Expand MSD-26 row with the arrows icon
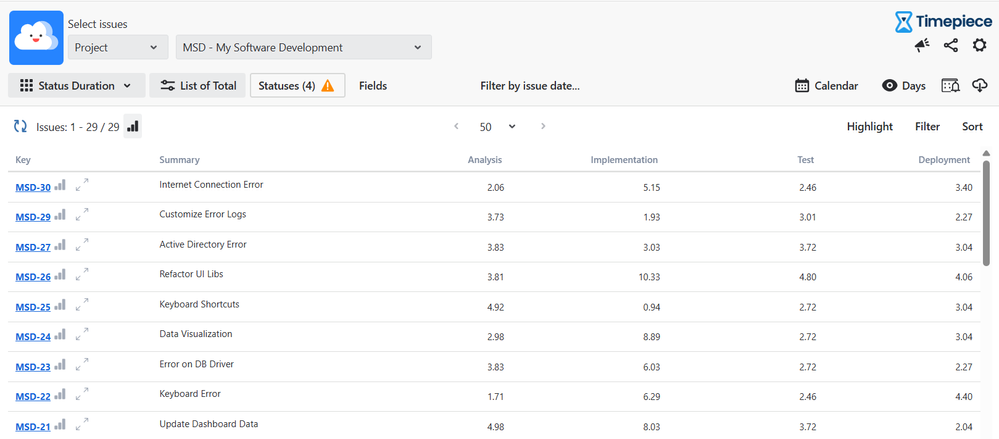This screenshot has width=999, height=439. tap(82, 275)
